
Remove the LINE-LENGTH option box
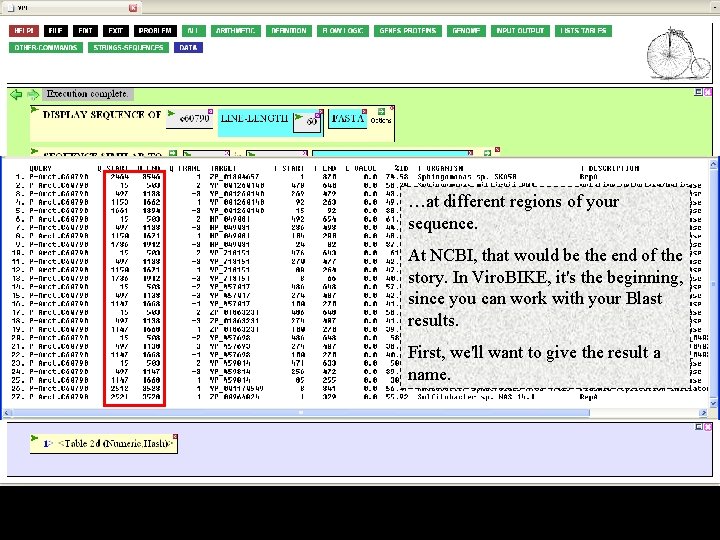coord(321,111)
